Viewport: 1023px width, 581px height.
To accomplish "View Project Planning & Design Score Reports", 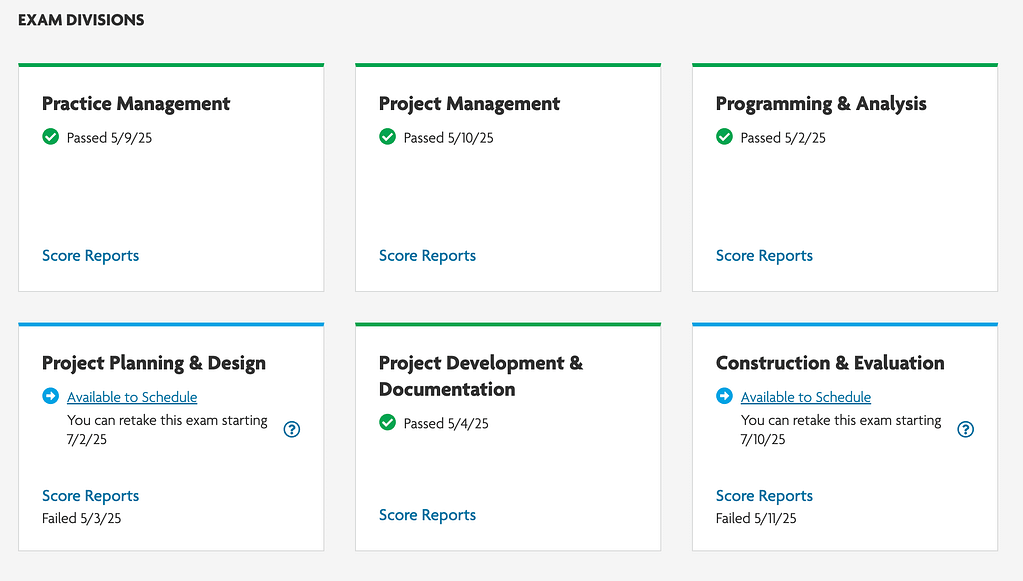I will (x=91, y=496).
